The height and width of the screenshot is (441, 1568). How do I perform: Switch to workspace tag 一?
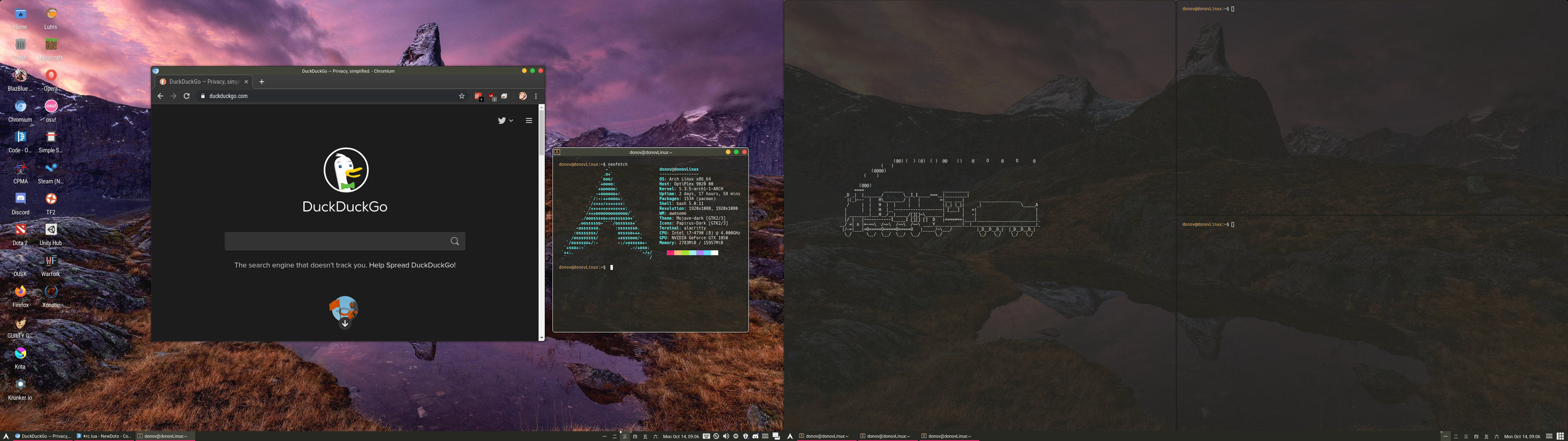(604, 437)
